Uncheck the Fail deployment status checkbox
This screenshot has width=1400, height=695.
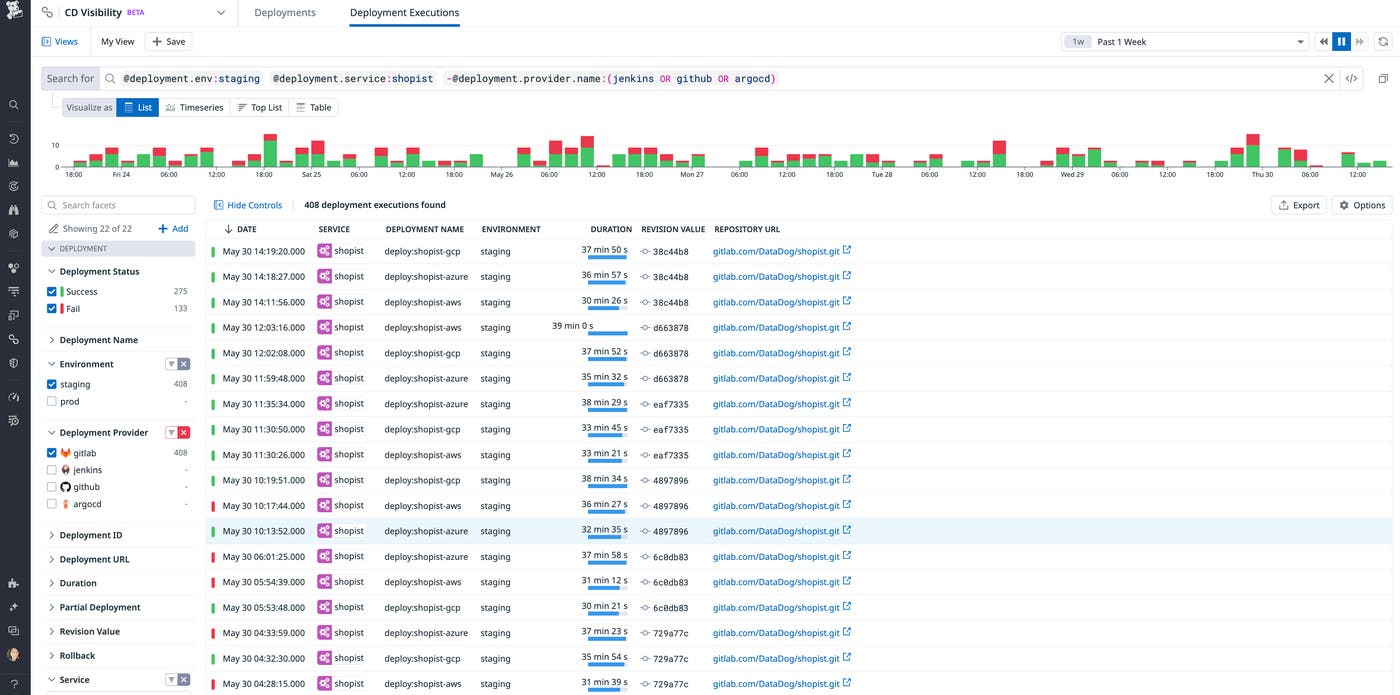coord(52,309)
